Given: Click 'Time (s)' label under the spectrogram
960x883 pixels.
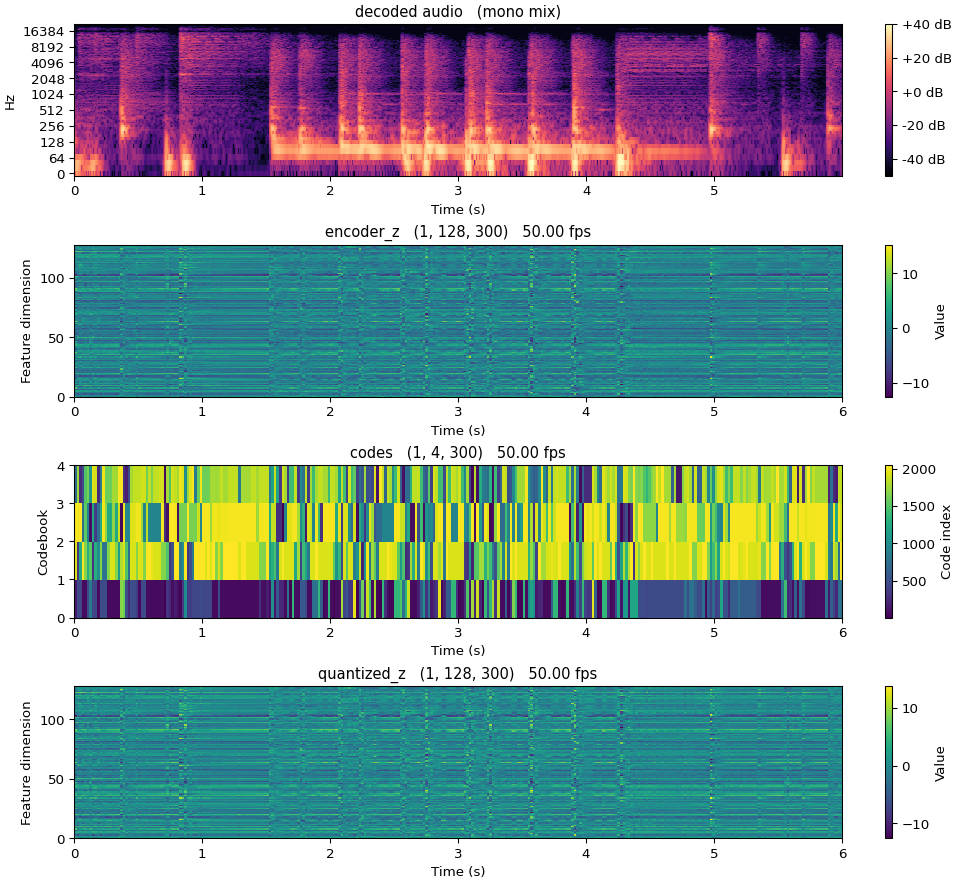Looking at the screenshot, I should pyautogui.click(x=458, y=209).
